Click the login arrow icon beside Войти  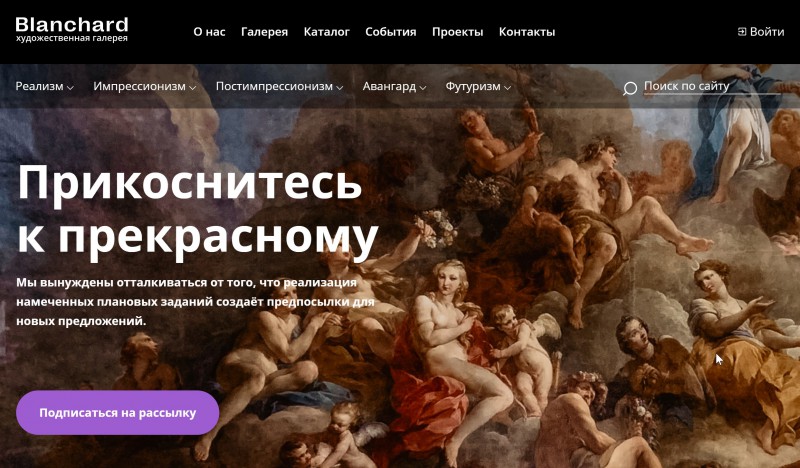[x=742, y=32]
